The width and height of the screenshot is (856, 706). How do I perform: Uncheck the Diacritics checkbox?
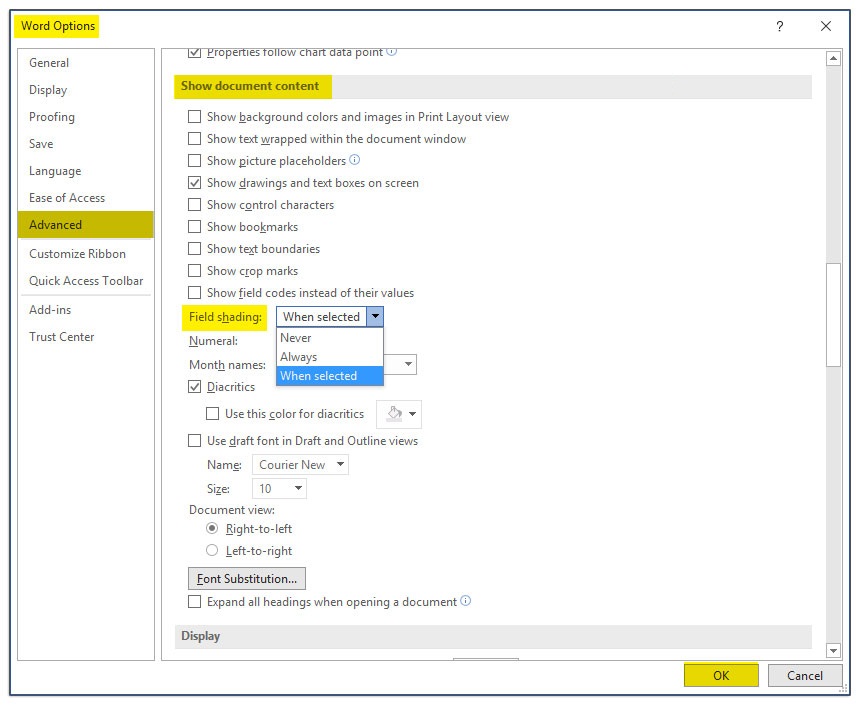(195, 387)
